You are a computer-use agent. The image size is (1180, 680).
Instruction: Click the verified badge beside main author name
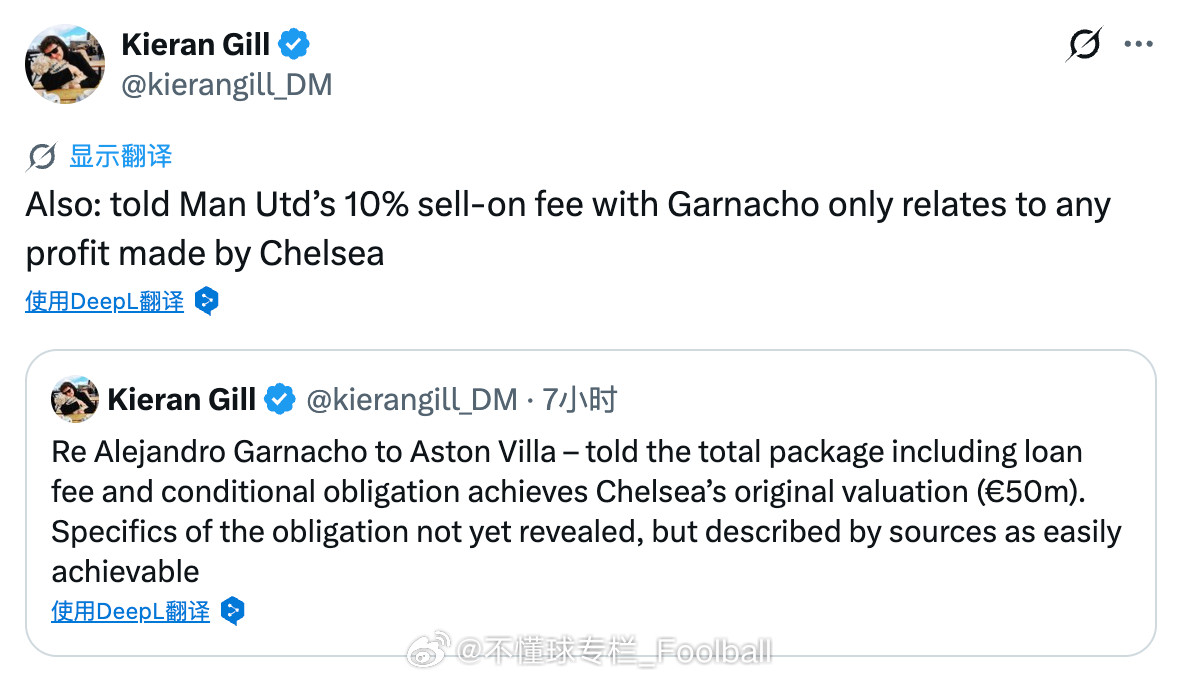293,44
